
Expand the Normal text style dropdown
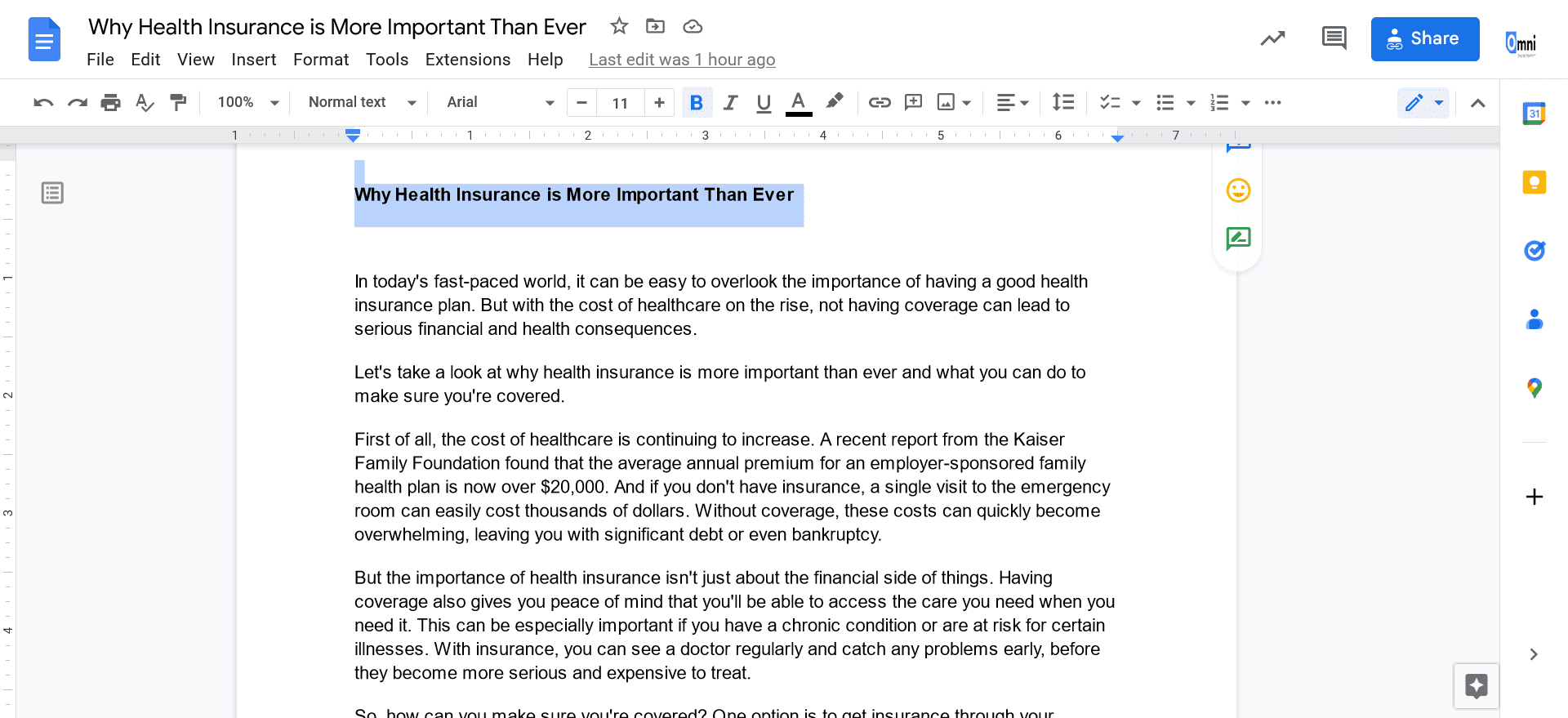362,102
